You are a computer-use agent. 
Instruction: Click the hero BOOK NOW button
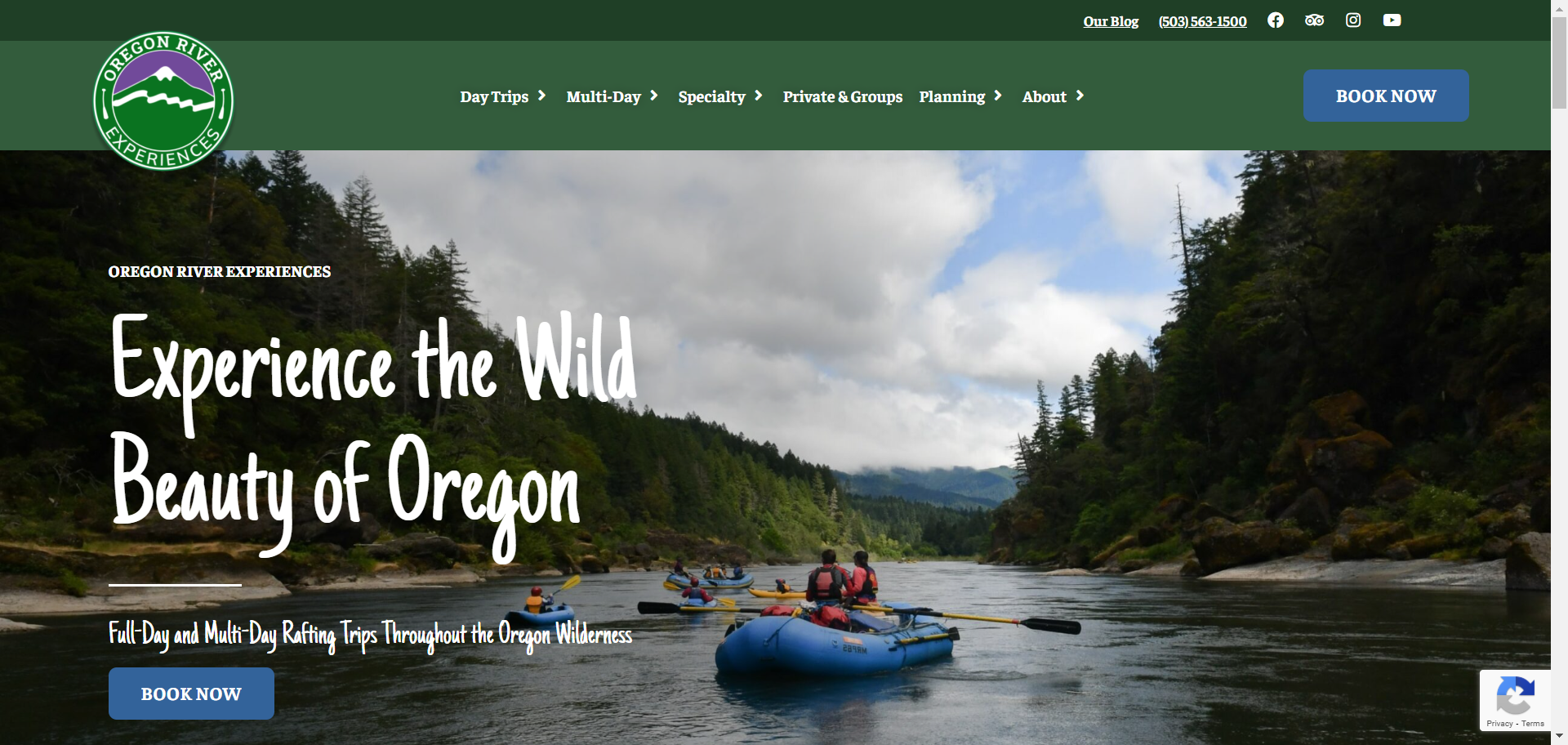click(x=191, y=694)
